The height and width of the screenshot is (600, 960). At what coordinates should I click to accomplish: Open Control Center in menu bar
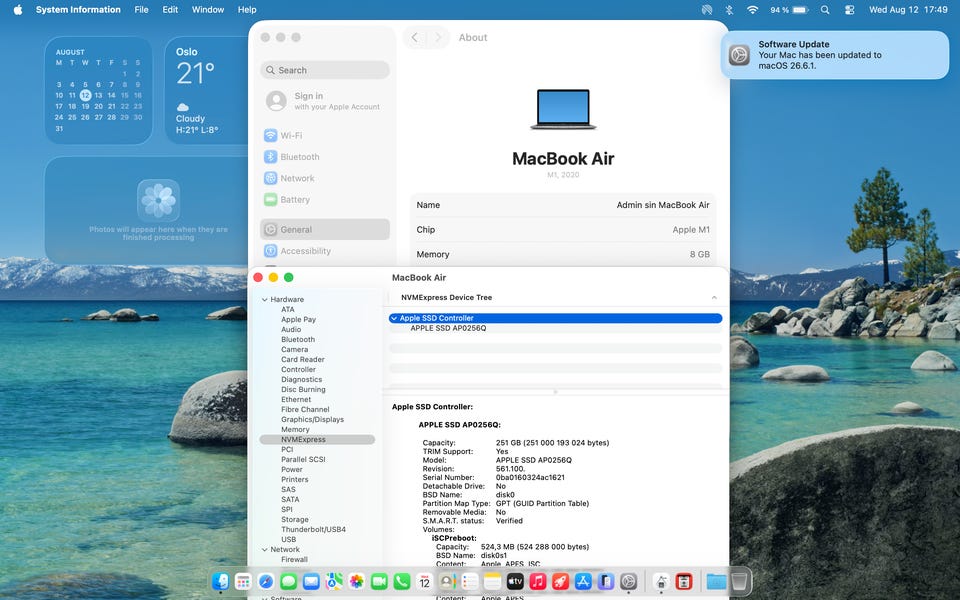[x=849, y=10]
